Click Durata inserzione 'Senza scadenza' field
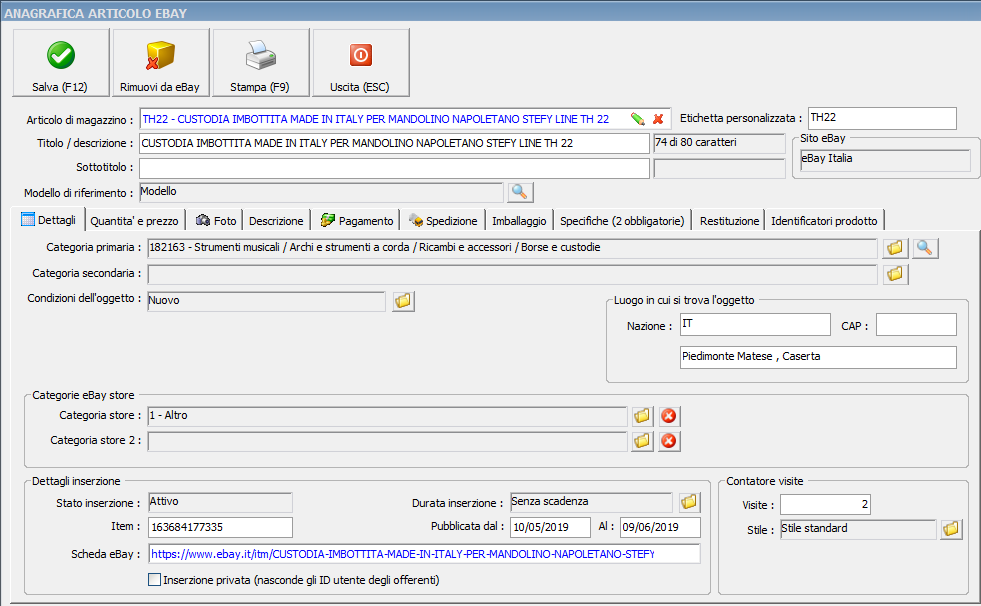The height and width of the screenshot is (606, 981). coord(591,502)
